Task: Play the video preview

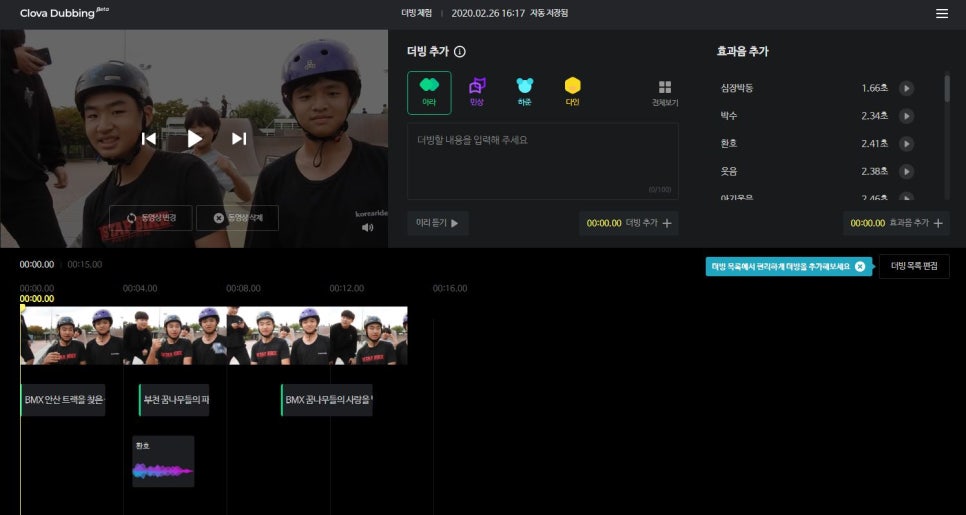Action: 194,139
